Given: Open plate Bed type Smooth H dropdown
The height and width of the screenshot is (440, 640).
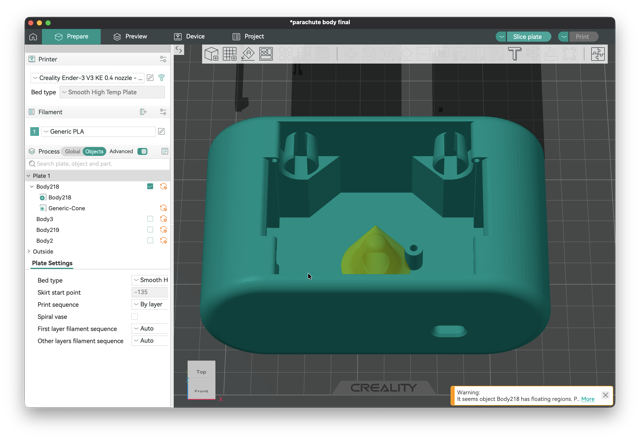Looking at the screenshot, I should tap(150, 280).
